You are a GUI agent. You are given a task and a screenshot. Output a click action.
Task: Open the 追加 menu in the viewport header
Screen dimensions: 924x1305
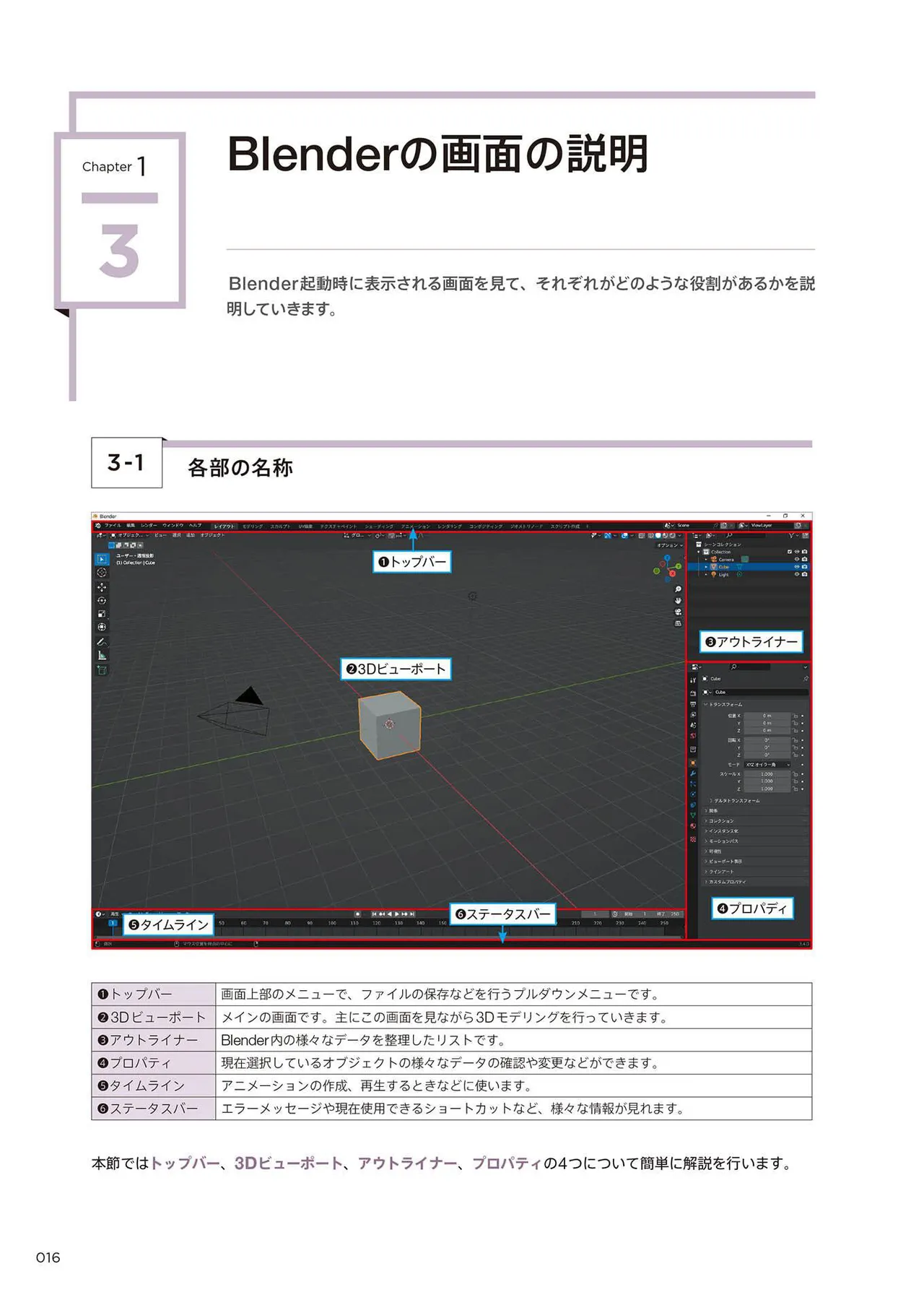coord(191,535)
